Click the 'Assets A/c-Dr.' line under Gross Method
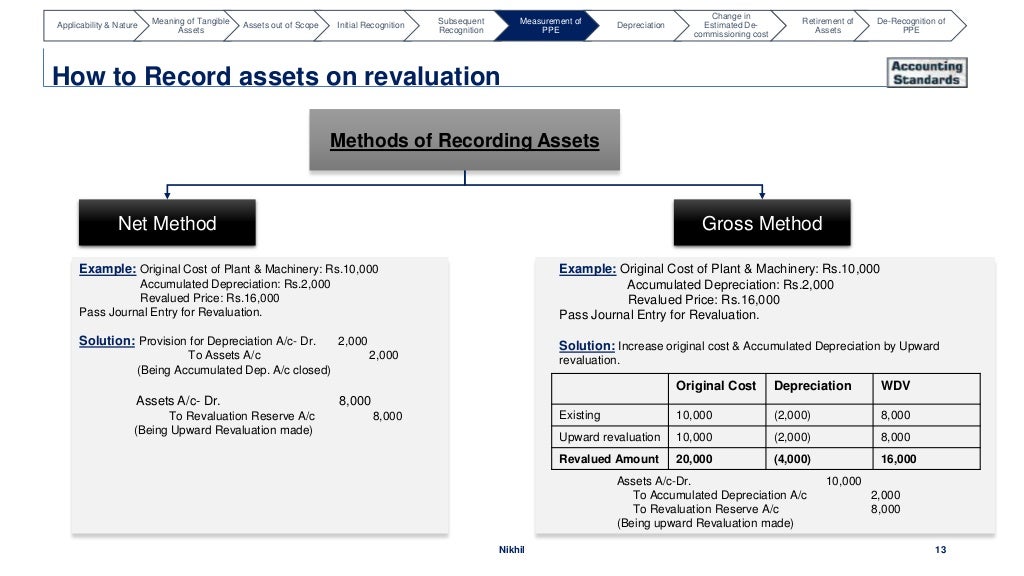The image size is (1024, 576). 654,481
